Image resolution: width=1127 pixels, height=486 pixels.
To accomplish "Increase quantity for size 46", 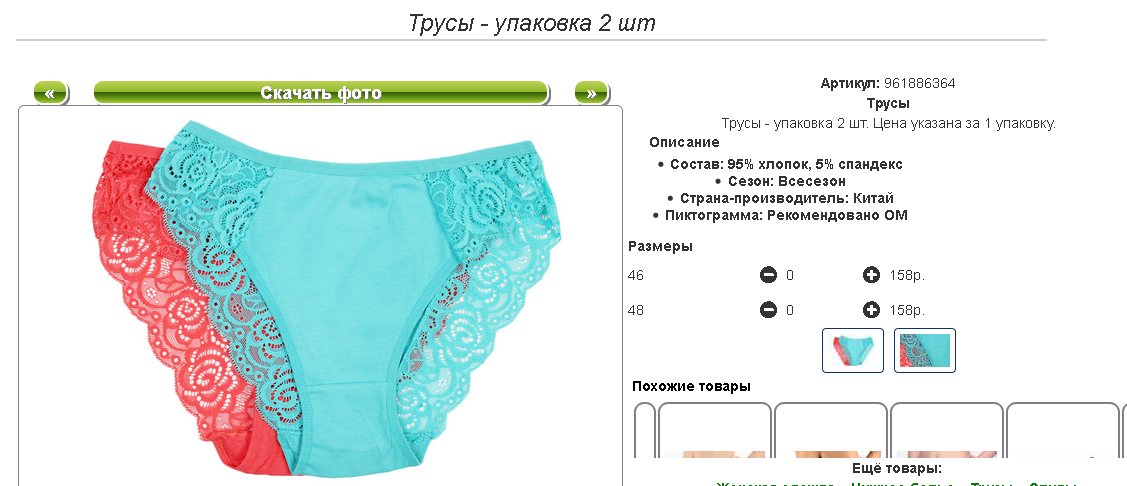I will point(871,275).
